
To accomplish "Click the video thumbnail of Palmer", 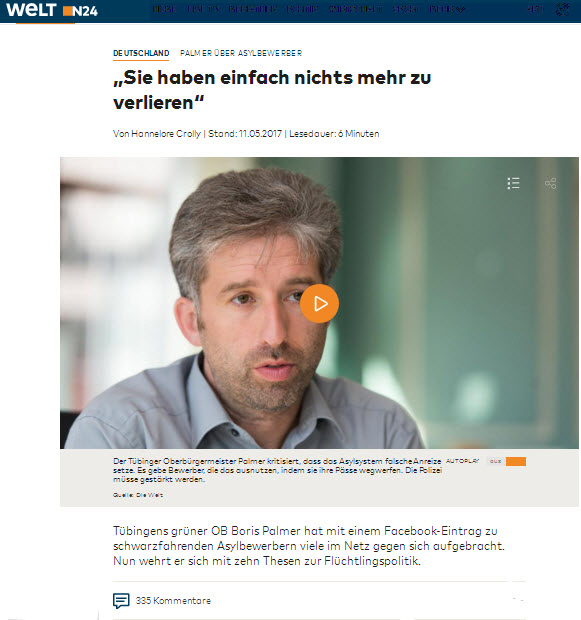I will [319, 303].
